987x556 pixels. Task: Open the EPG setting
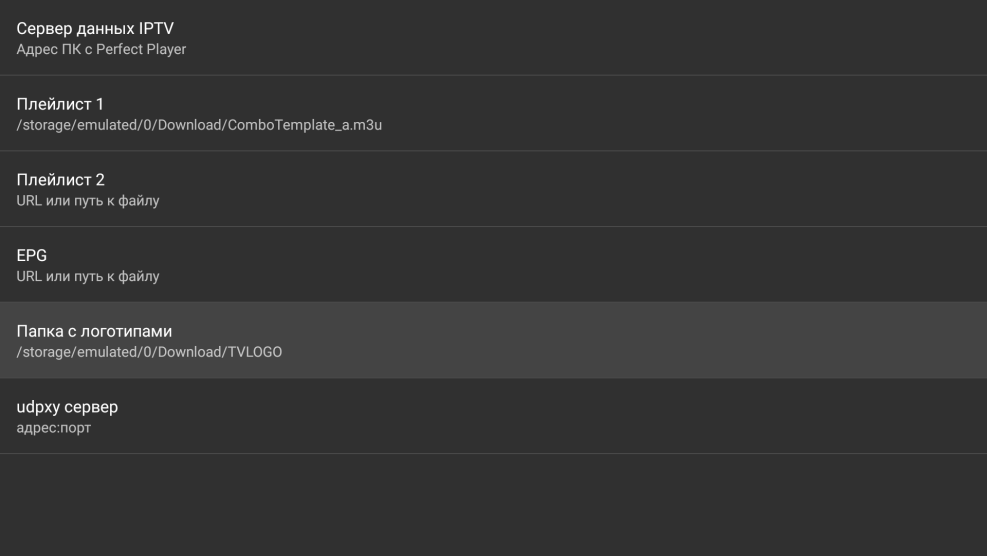(x=493, y=265)
